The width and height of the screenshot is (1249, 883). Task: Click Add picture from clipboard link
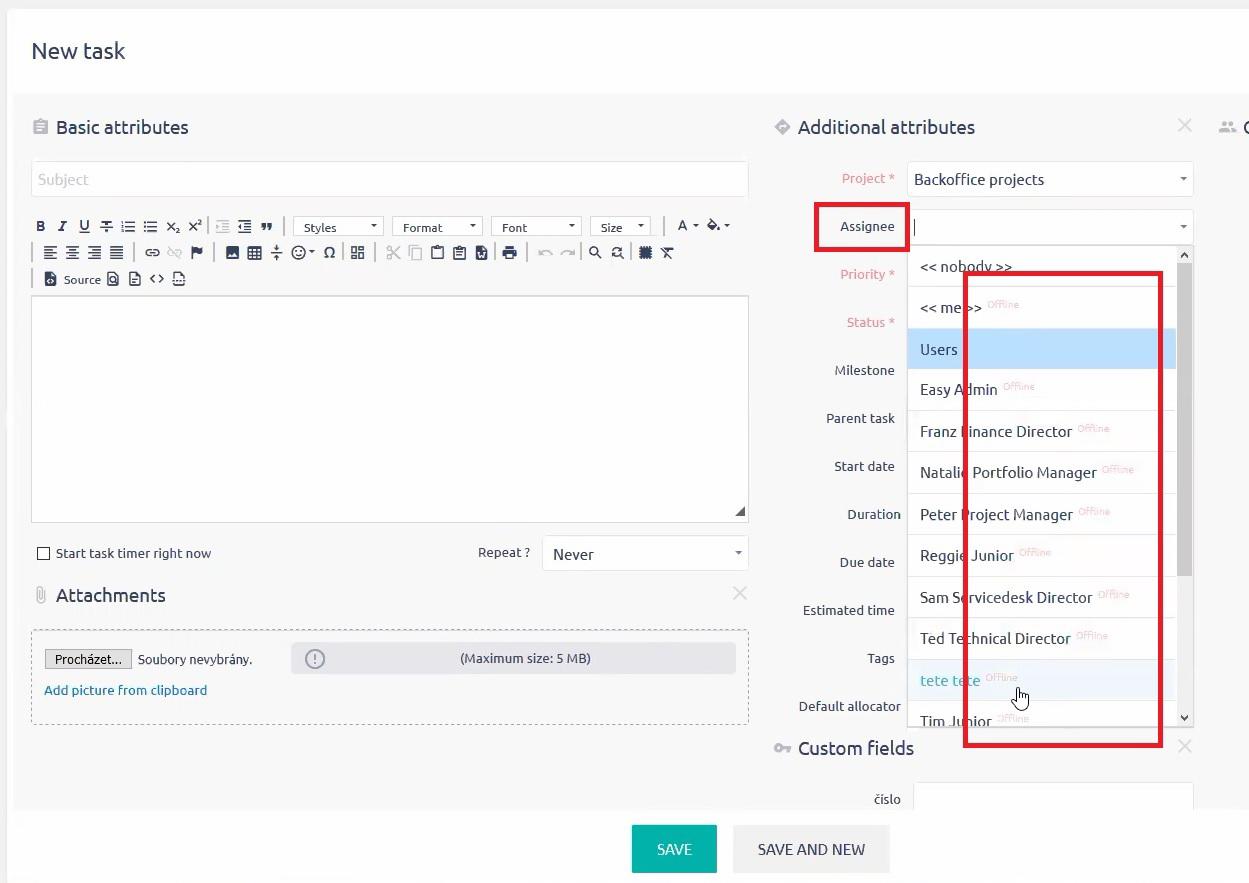pos(126,690)
